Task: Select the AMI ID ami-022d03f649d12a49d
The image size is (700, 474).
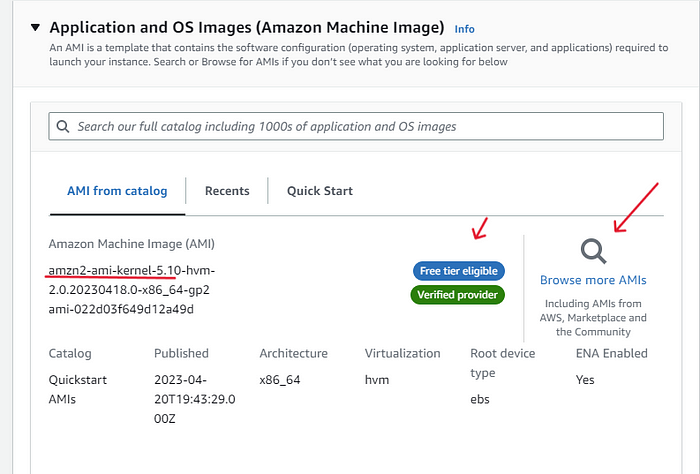Action: click(121, 309)
